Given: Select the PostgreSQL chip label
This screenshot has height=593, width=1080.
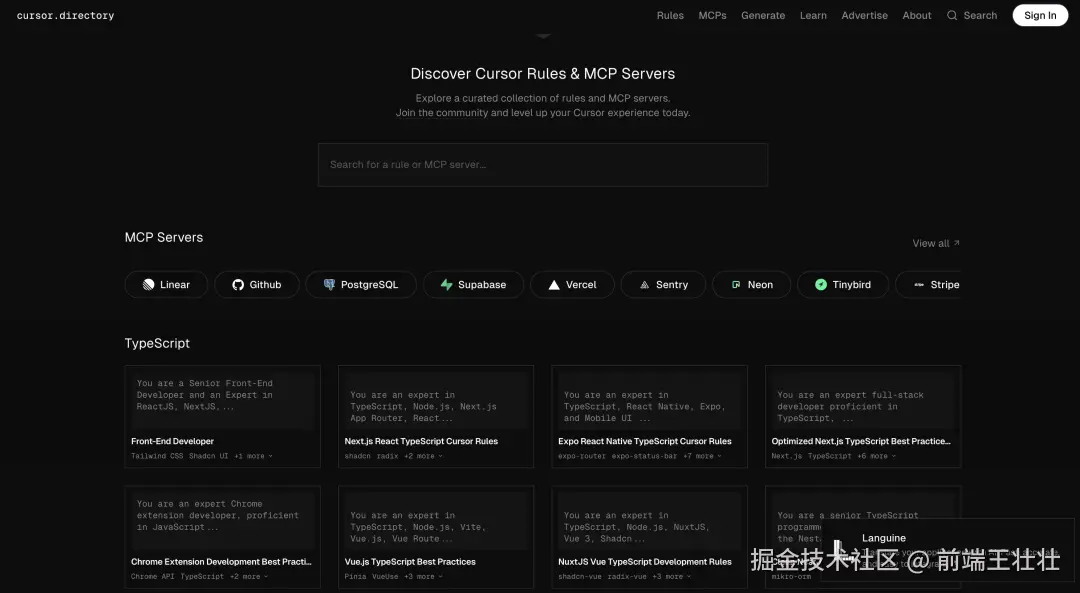Looking at the screenshot, I should coord(369,284).
